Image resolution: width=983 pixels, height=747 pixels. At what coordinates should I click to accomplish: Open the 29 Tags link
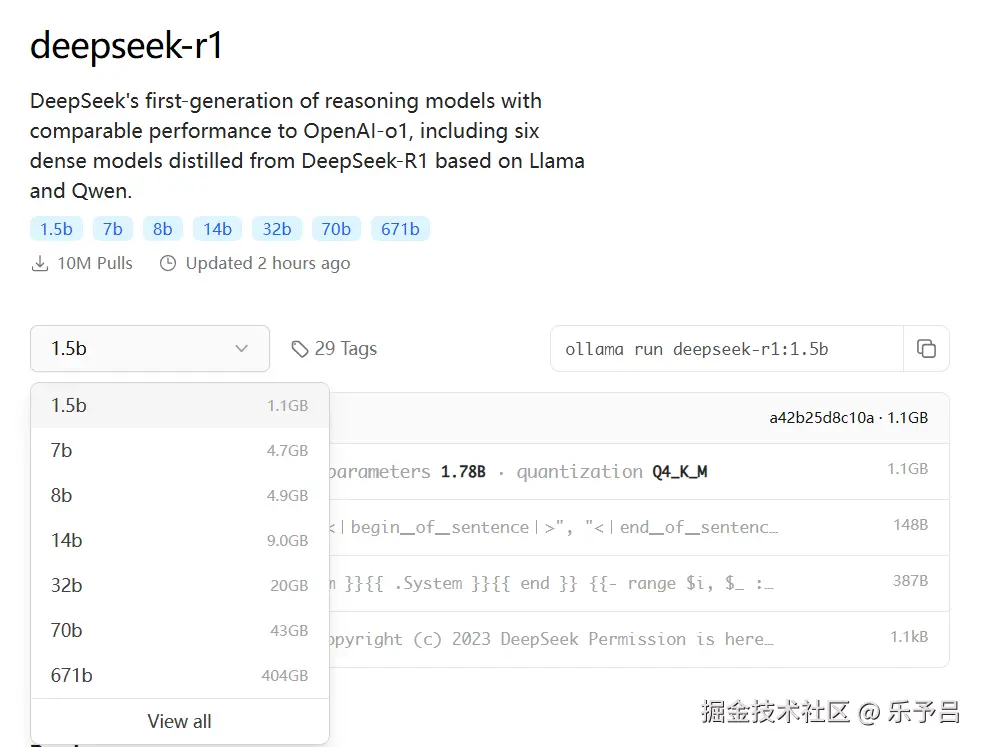click(x=345, y=349)
